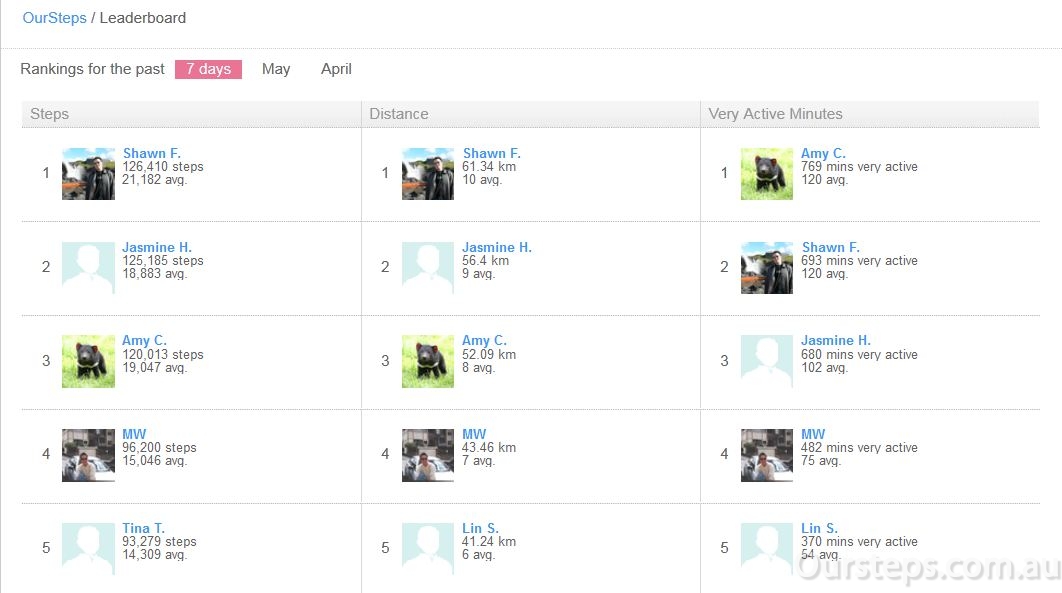Click the Amy C. name in Very Active Minutes
This screenshot has width=1062, height=593.
pos(823,153)
